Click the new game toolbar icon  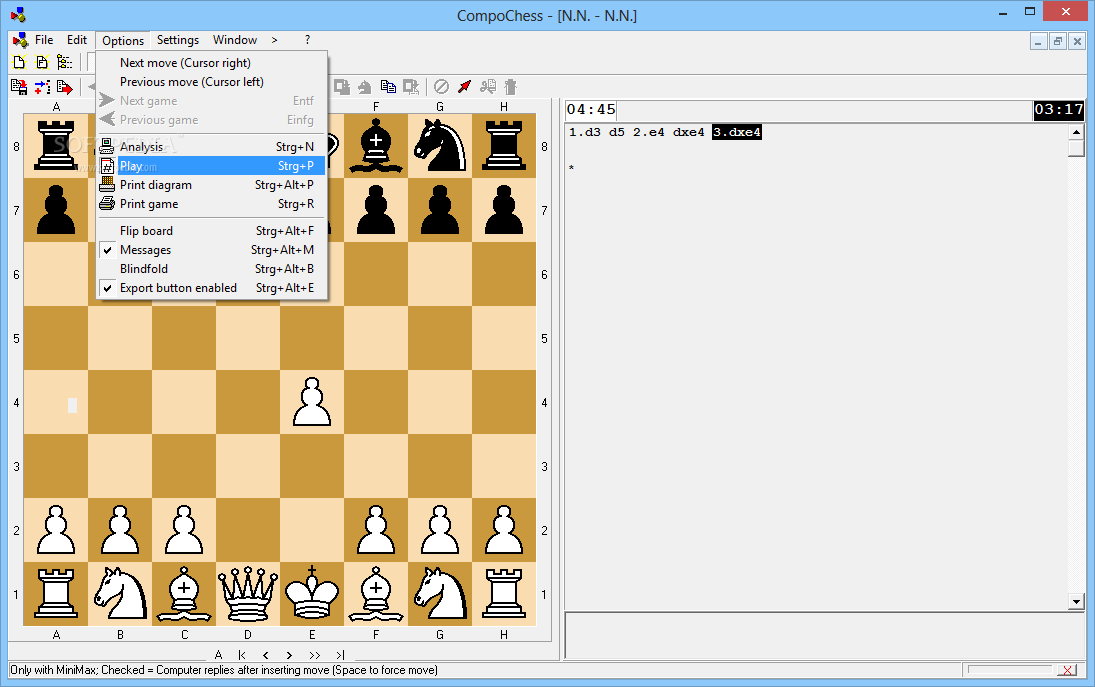click(x=20, y=62)
